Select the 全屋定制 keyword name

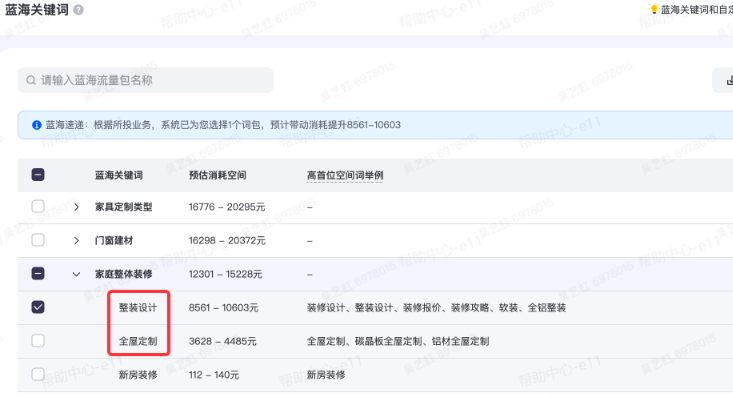pos(138,341)
